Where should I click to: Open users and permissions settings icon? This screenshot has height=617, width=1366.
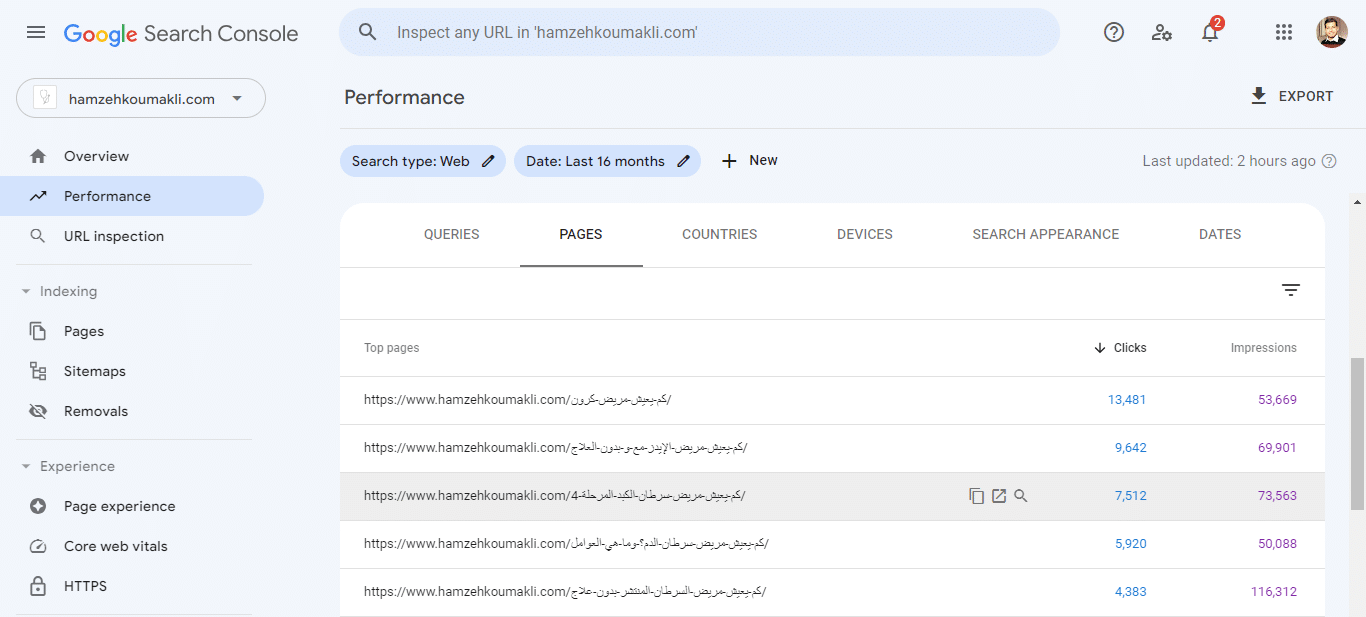tap(1161, 33)
